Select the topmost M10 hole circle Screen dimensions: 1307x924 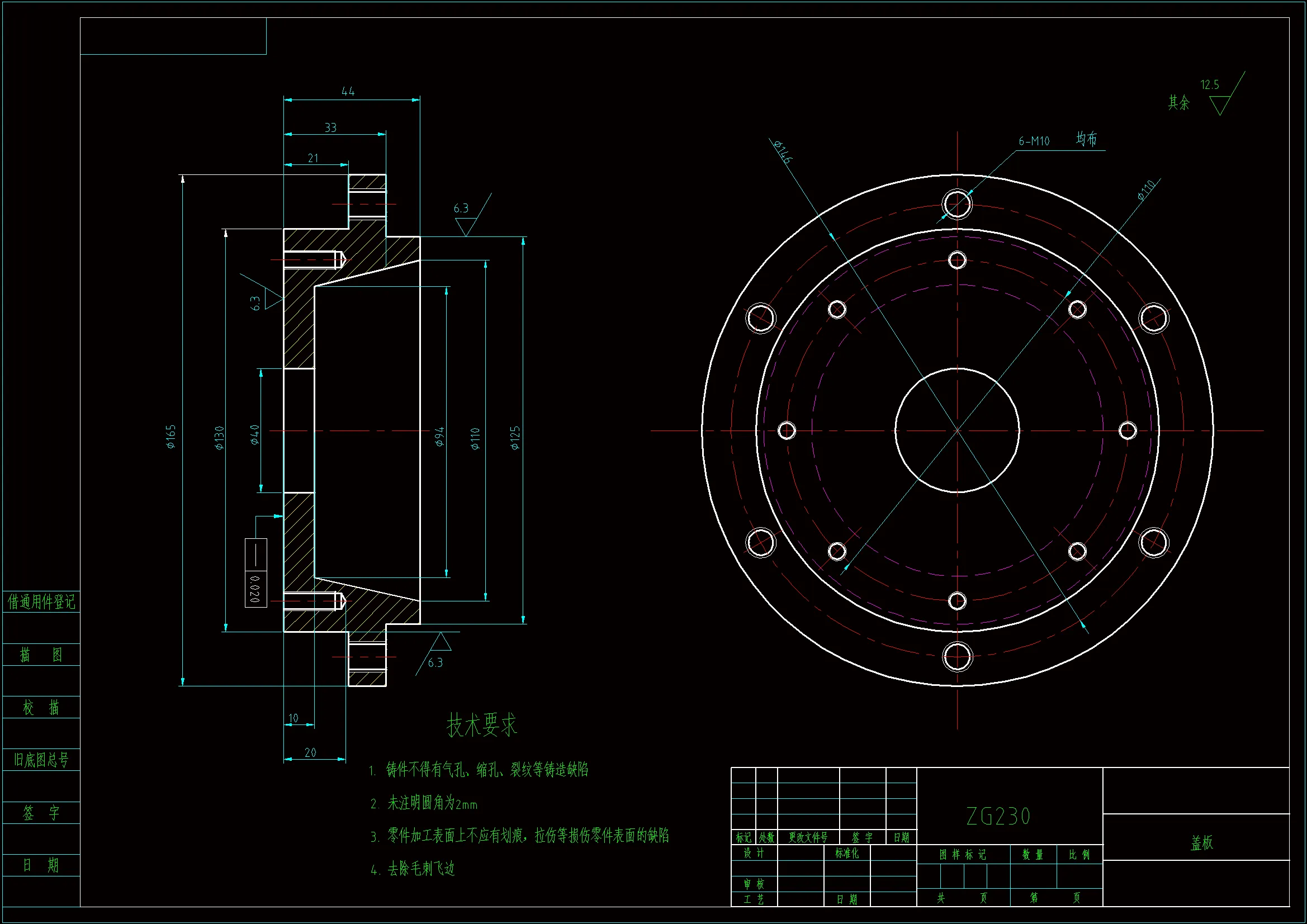point(957,204)
